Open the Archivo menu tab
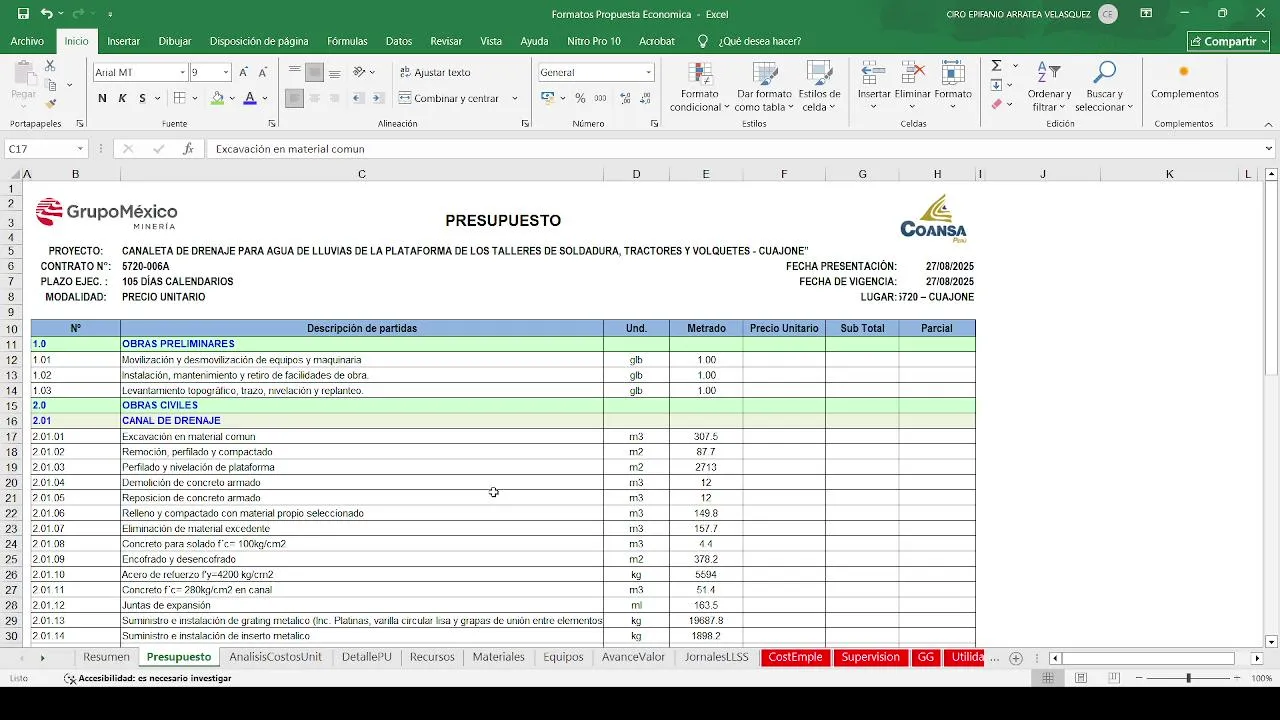 (27, 41)
